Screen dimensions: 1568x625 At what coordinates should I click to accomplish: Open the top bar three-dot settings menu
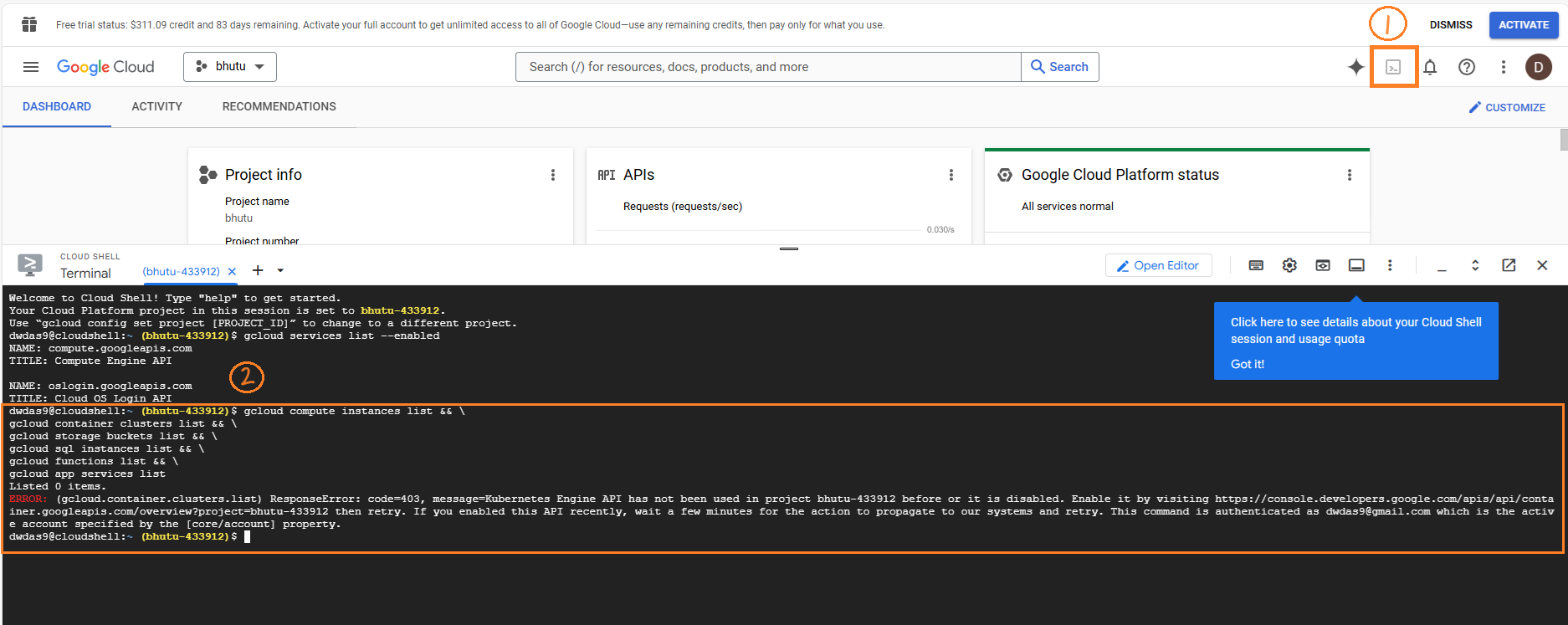[1504, 67]
